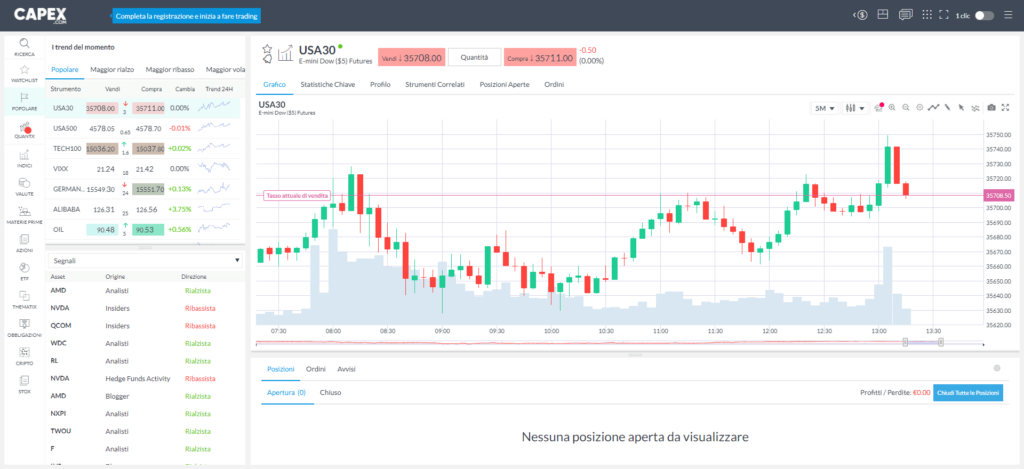Click the settings dot in positions panel

(997, 368)
